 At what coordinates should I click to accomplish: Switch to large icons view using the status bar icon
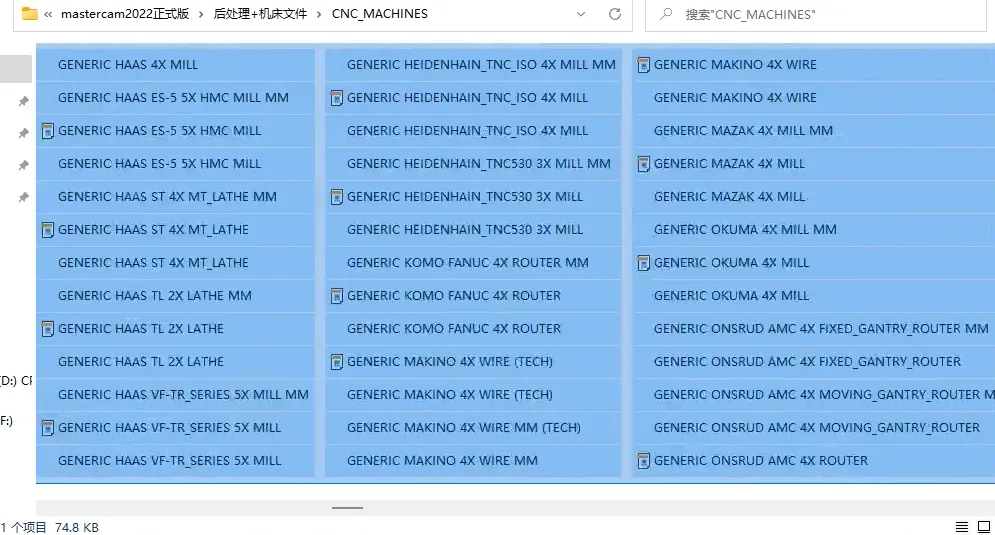[x=984, y=527]
